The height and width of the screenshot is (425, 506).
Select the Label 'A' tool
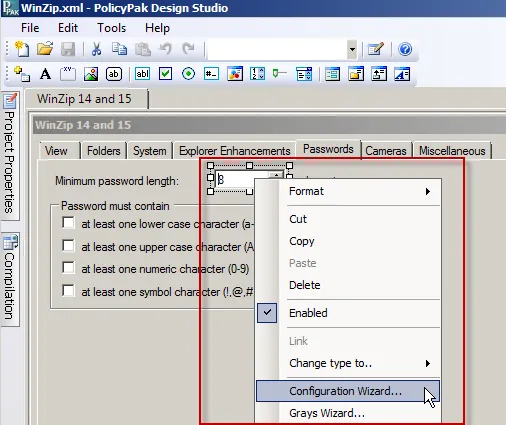pos(45,74)
